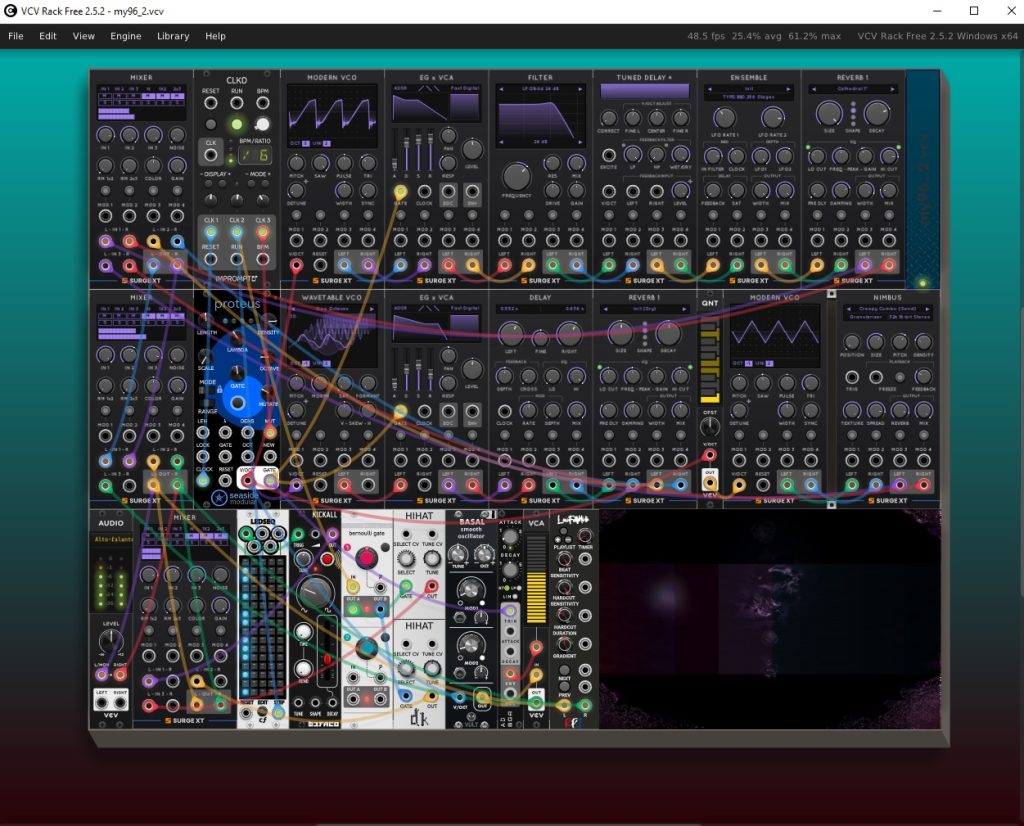This screenshot has width=1024, height=826.
Task: Click the LEVEL knob on top EG x VCA
Action: [472, 150]
